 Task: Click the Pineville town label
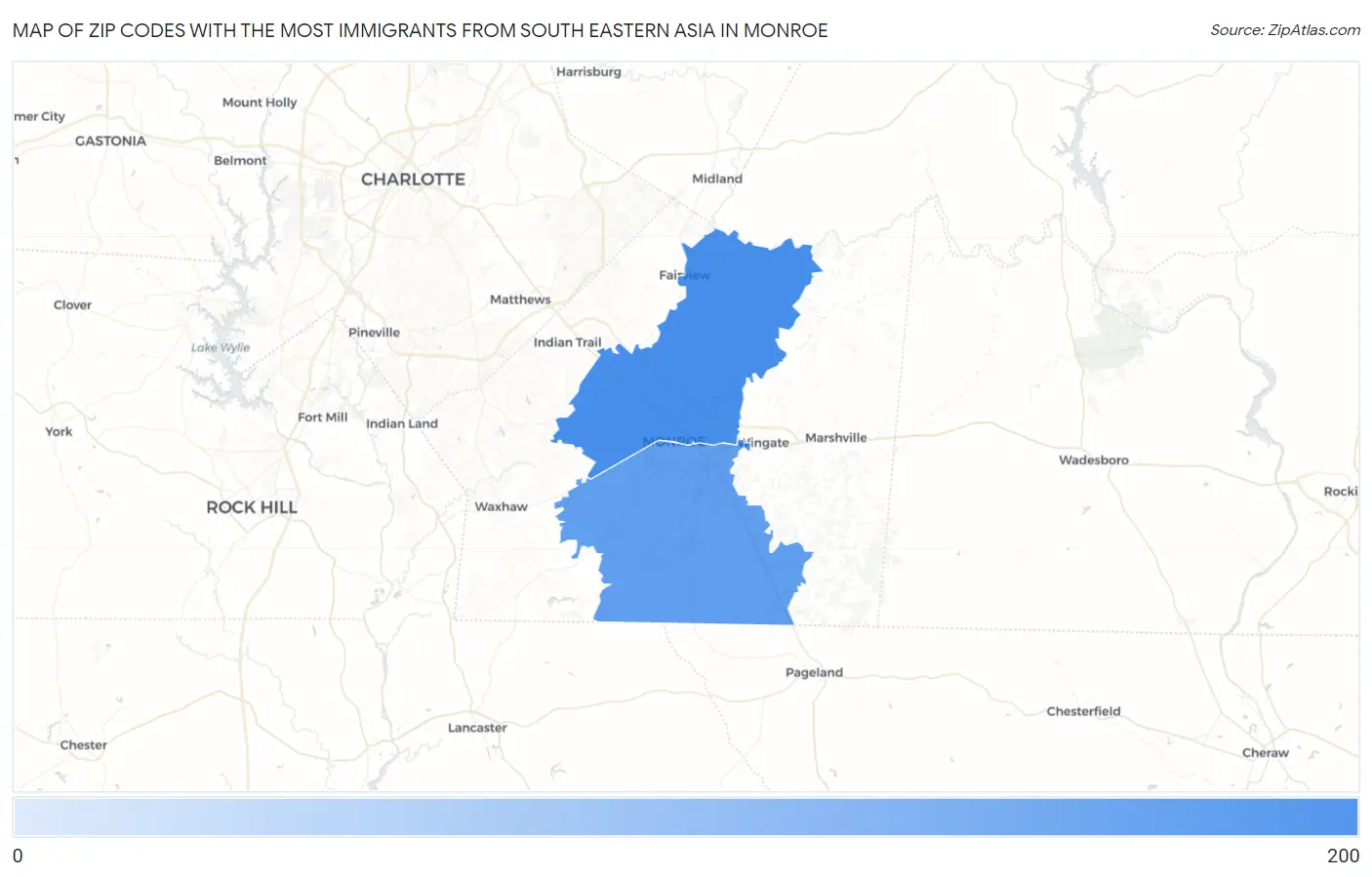coord(374,332)
